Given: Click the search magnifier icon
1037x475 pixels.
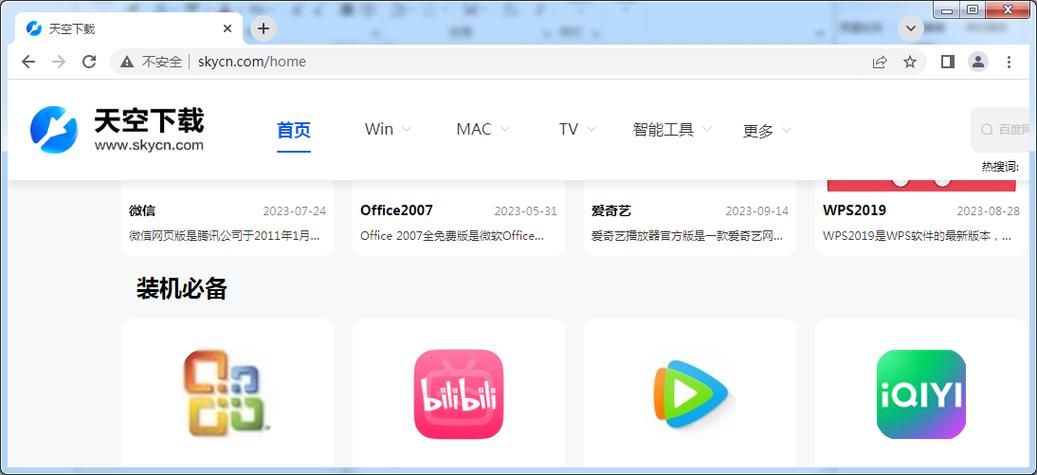Looking at the screenshot, I should [x=986, y=130].
